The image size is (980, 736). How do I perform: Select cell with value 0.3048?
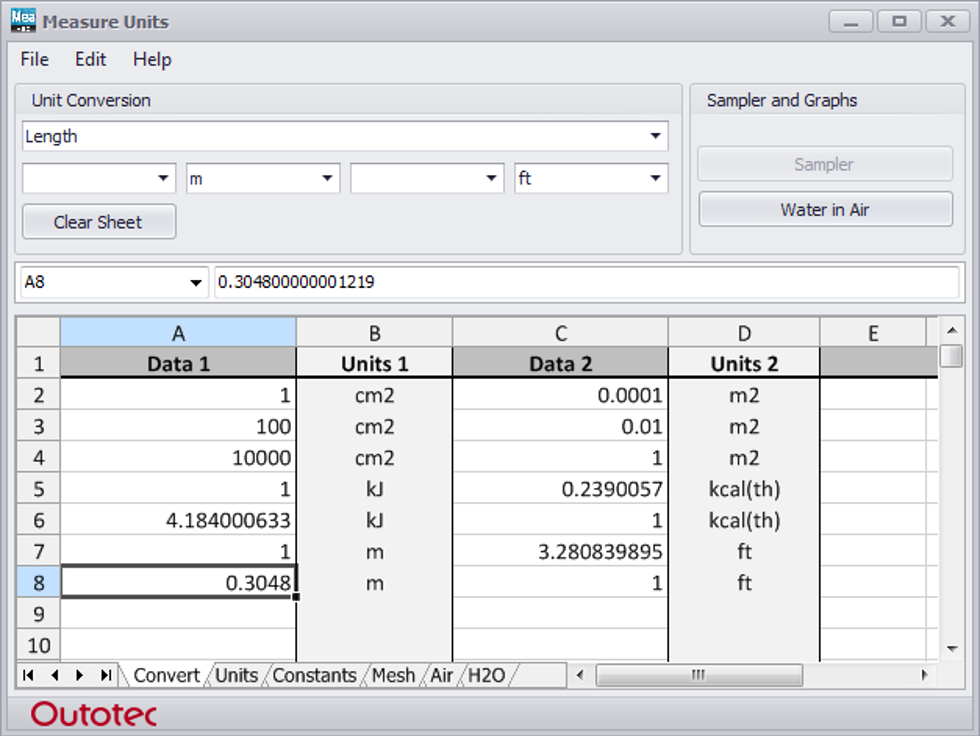tap(178, 582)
